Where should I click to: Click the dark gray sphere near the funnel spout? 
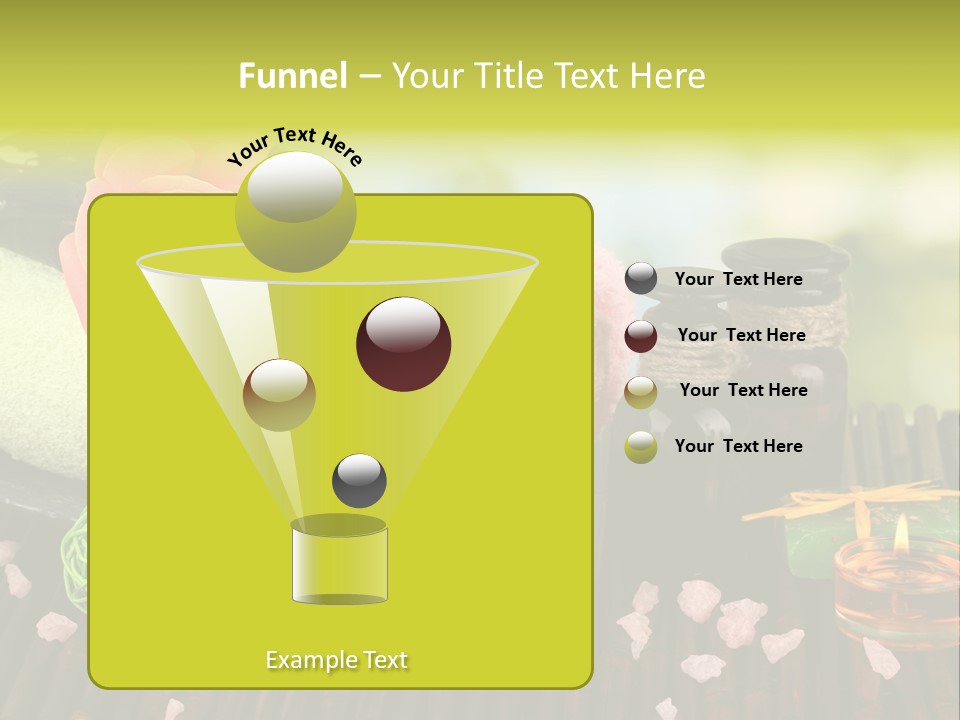358,481
